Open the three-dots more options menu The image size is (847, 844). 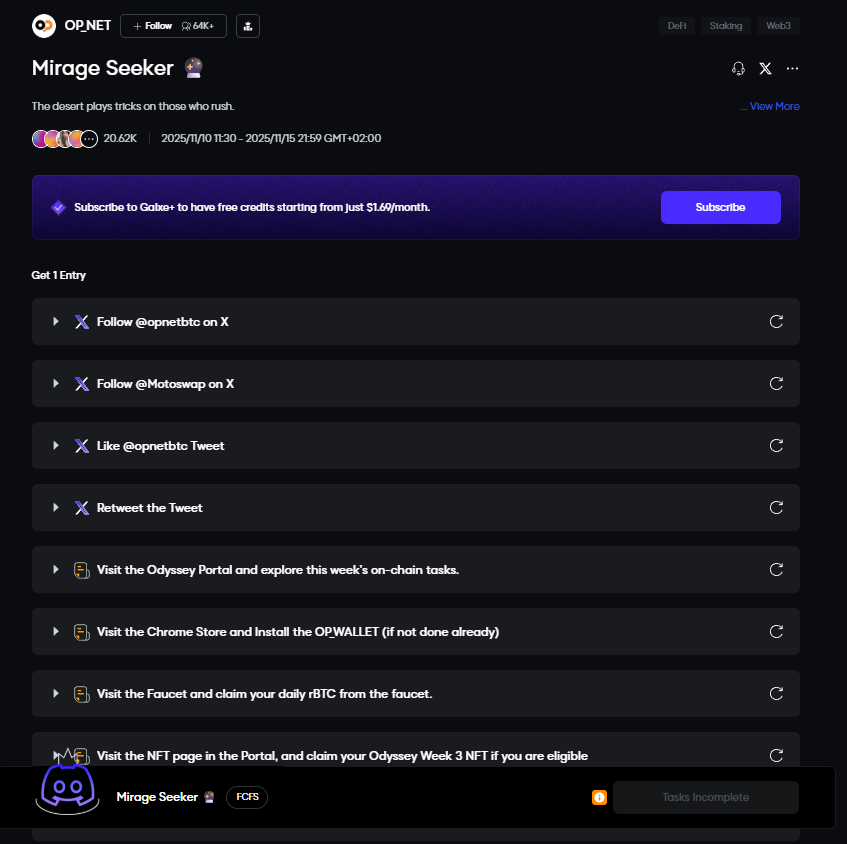pyautogui.click(x=792, y=68)
